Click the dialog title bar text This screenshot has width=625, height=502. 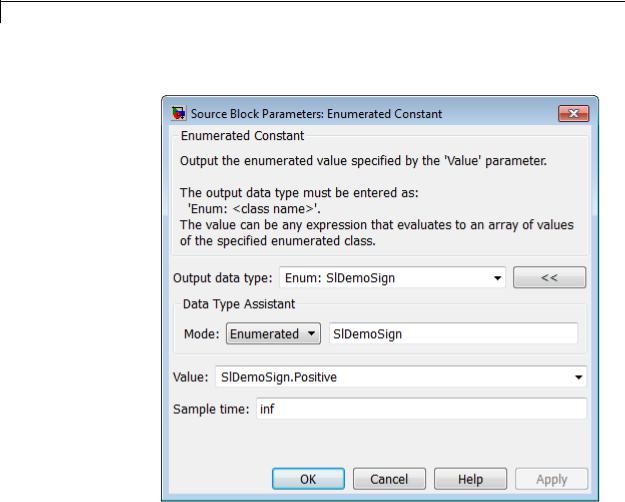coord(316,114)
